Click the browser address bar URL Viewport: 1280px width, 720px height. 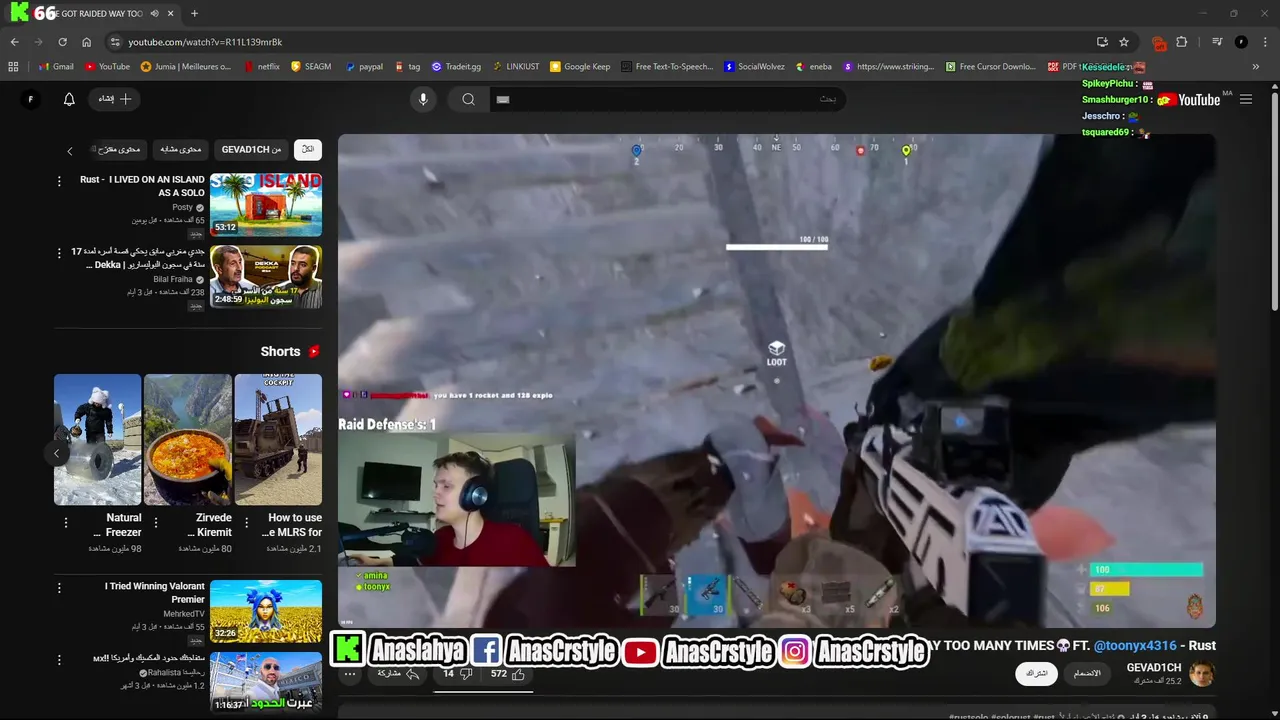click(205, 42)
